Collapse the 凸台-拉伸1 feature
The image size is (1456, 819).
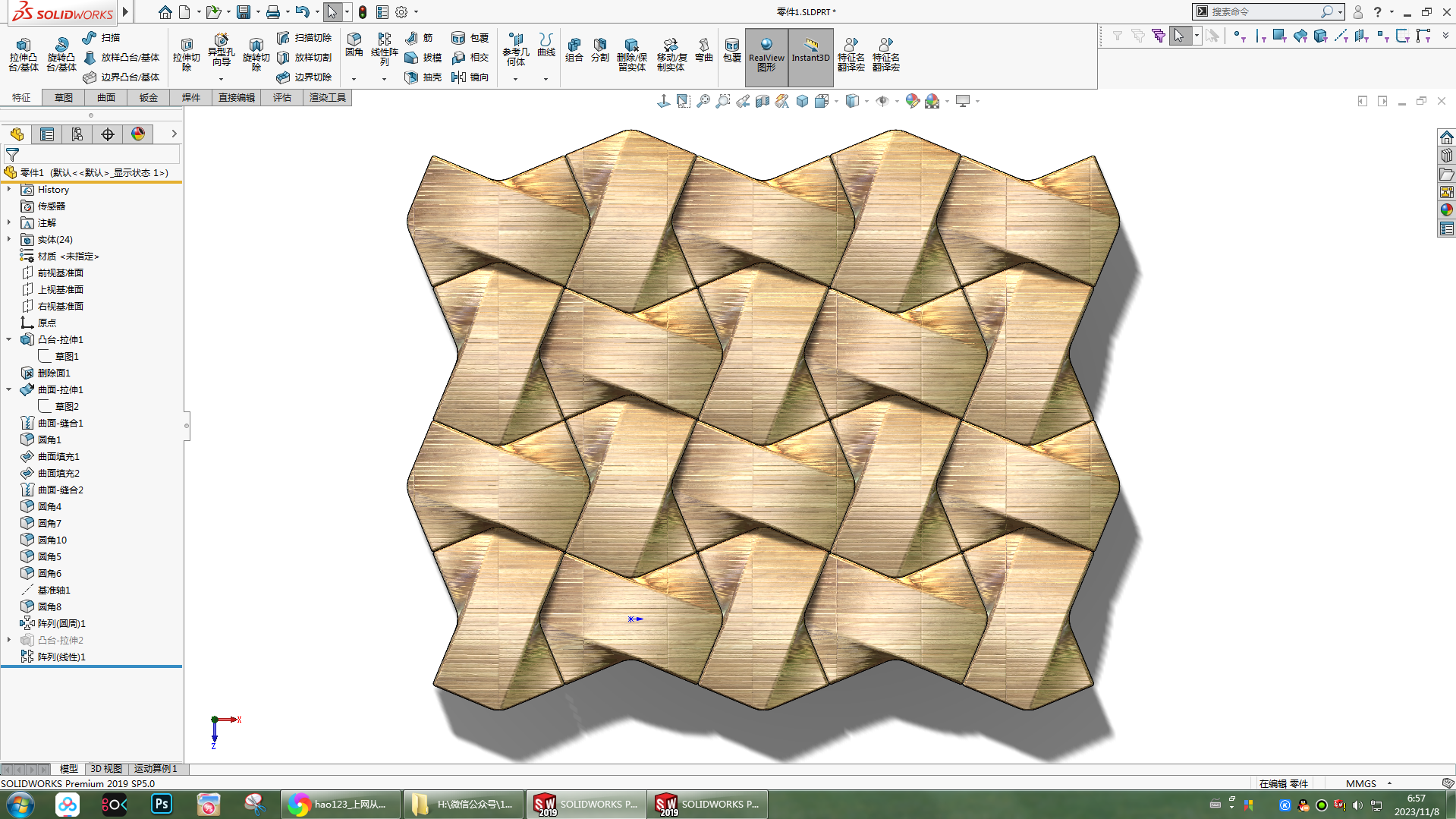[x=9, y=339]
